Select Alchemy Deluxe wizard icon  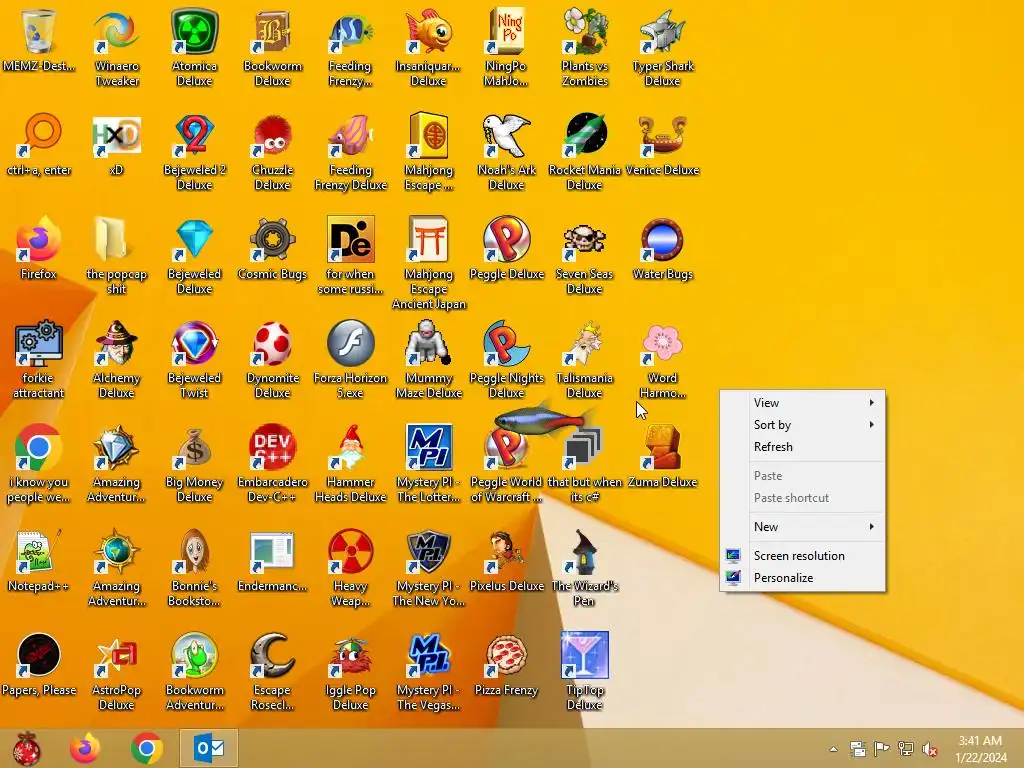tap(116, 343)
